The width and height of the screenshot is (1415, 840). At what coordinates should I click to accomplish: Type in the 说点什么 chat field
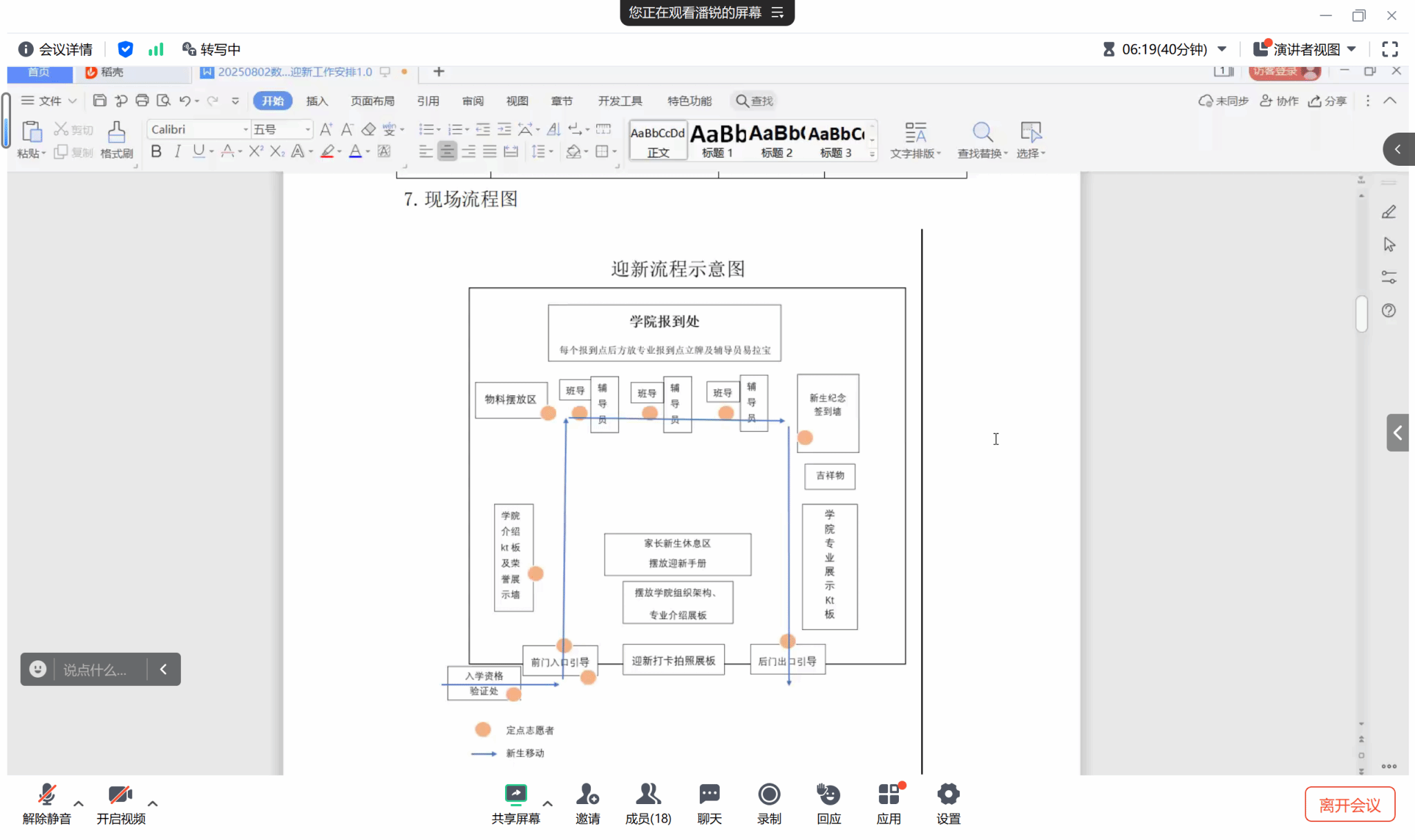click(97, 669)
